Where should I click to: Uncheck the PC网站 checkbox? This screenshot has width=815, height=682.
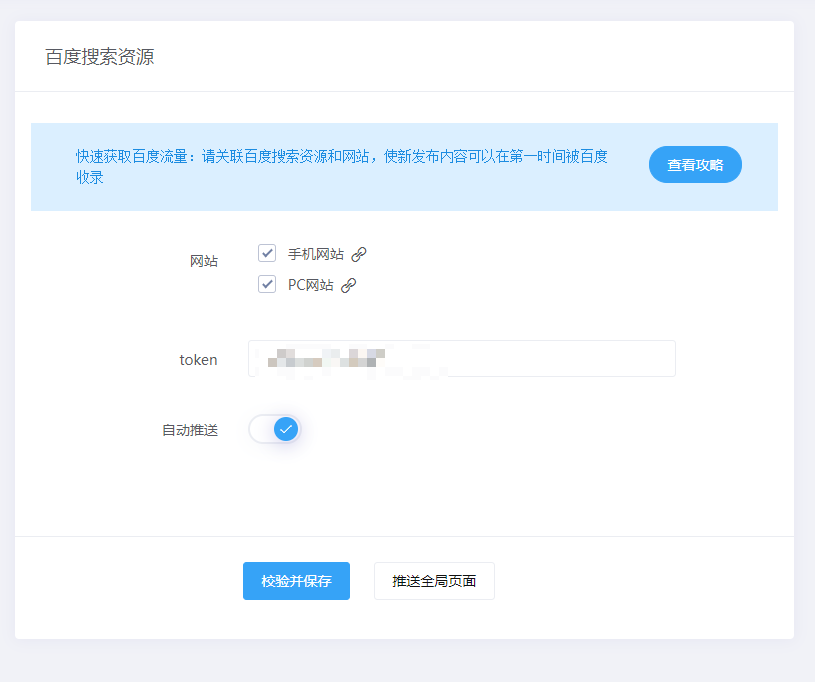tap(267, 284)
